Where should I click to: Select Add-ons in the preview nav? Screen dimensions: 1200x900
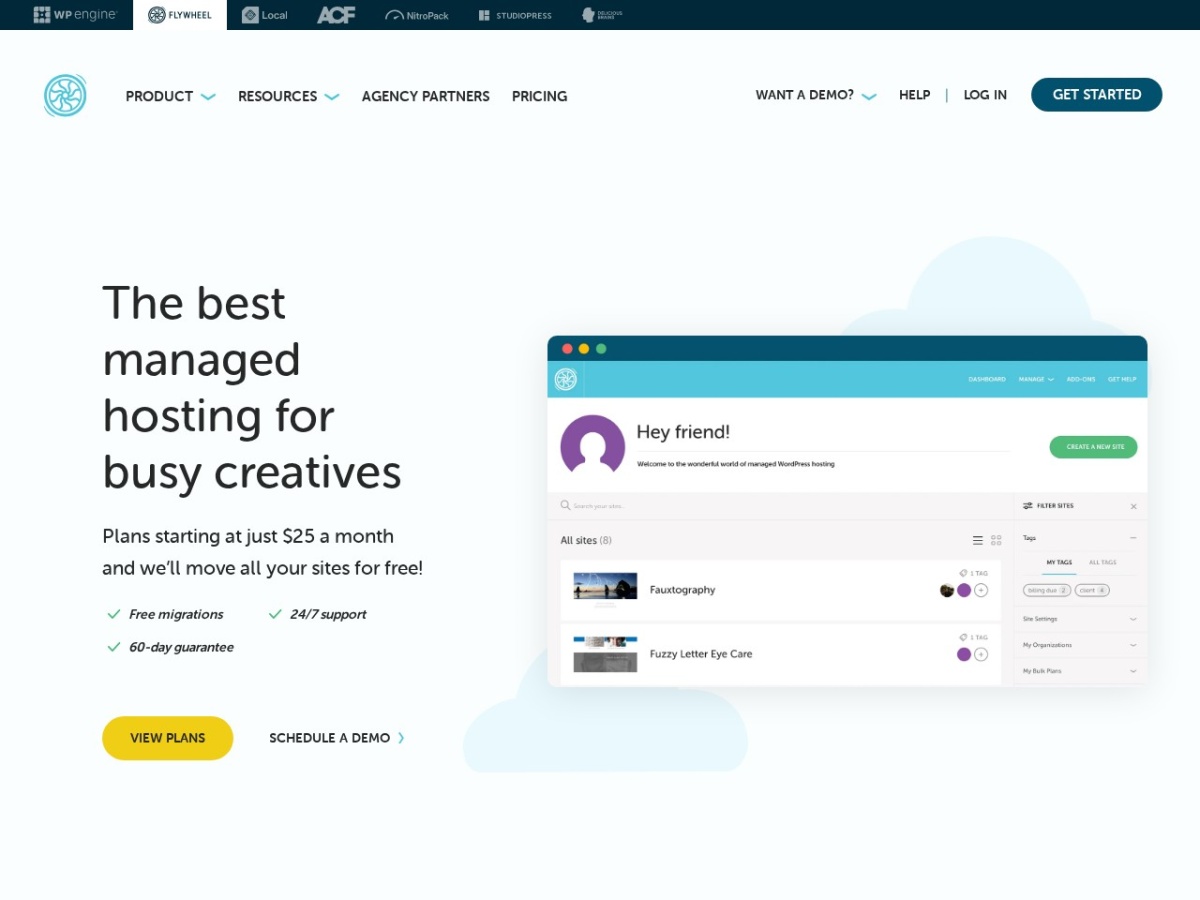1081,379
